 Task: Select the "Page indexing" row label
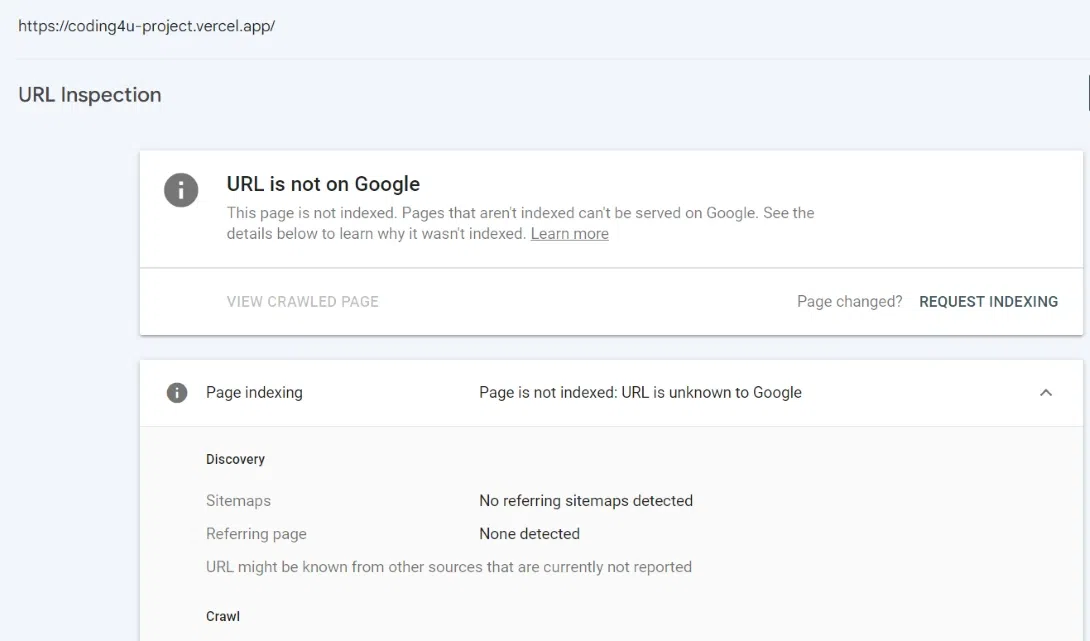(x=254, y=393)
